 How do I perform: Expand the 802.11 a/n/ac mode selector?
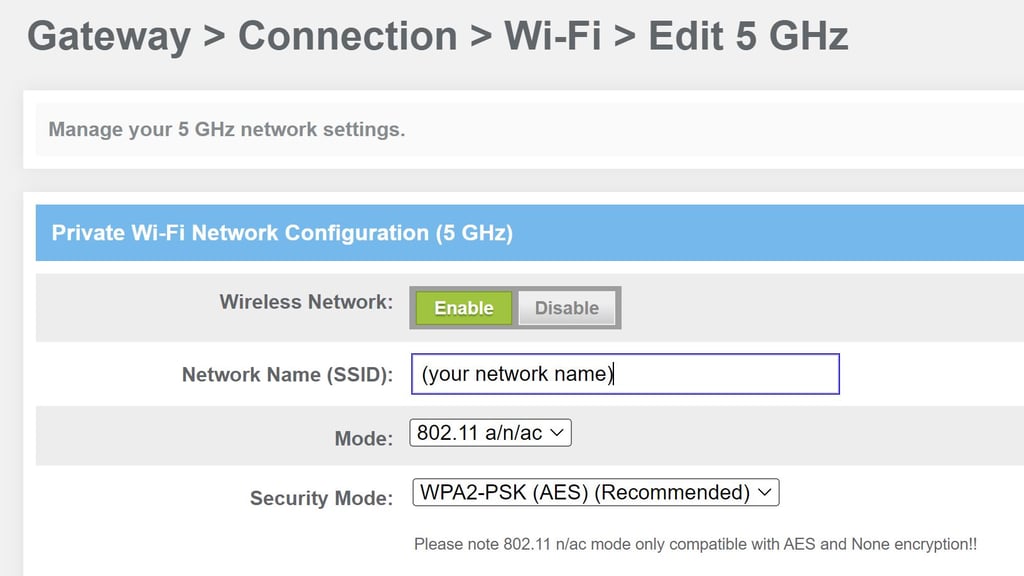489,432
